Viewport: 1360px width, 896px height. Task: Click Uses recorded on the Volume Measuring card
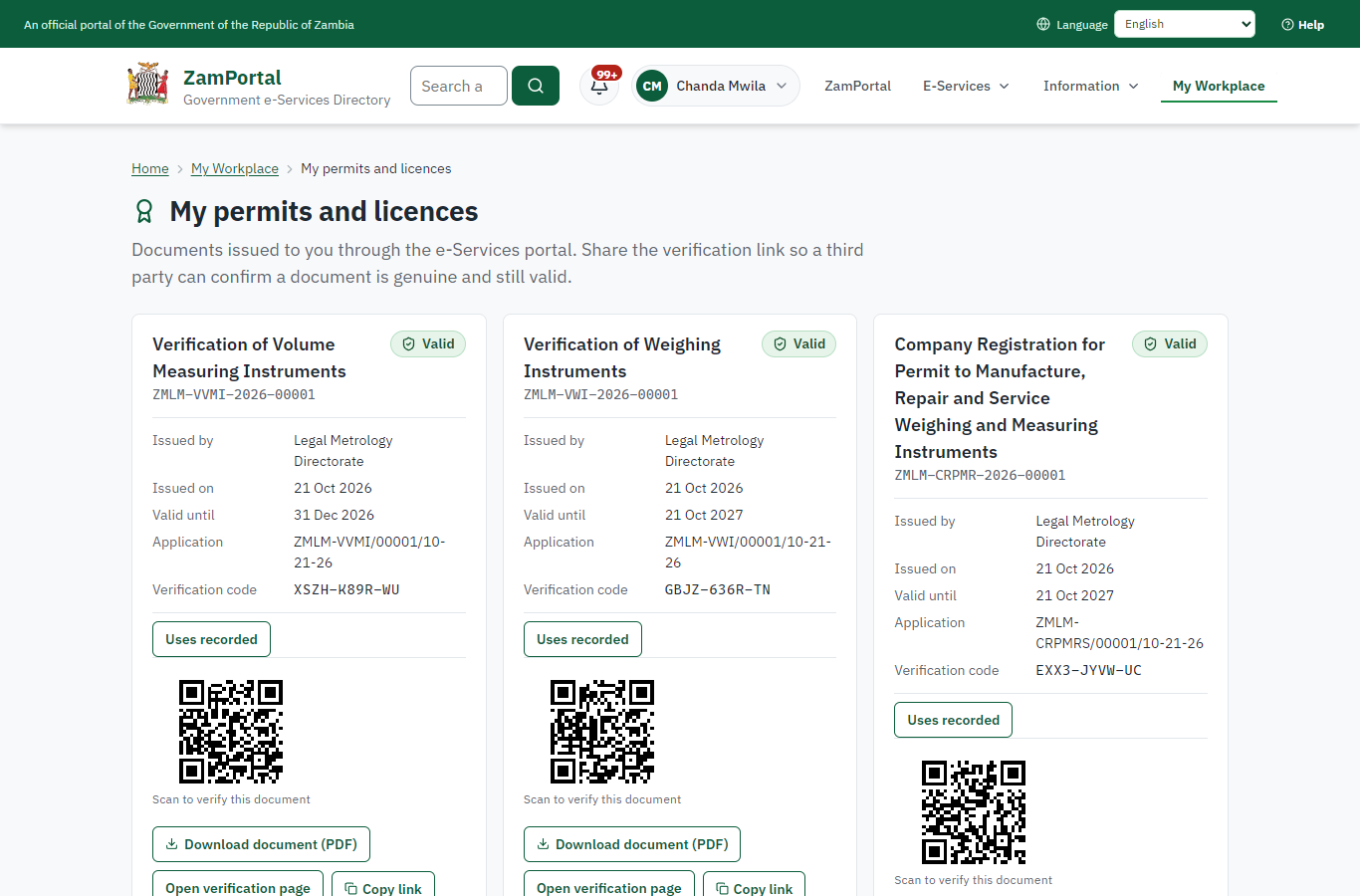(211, 639)
